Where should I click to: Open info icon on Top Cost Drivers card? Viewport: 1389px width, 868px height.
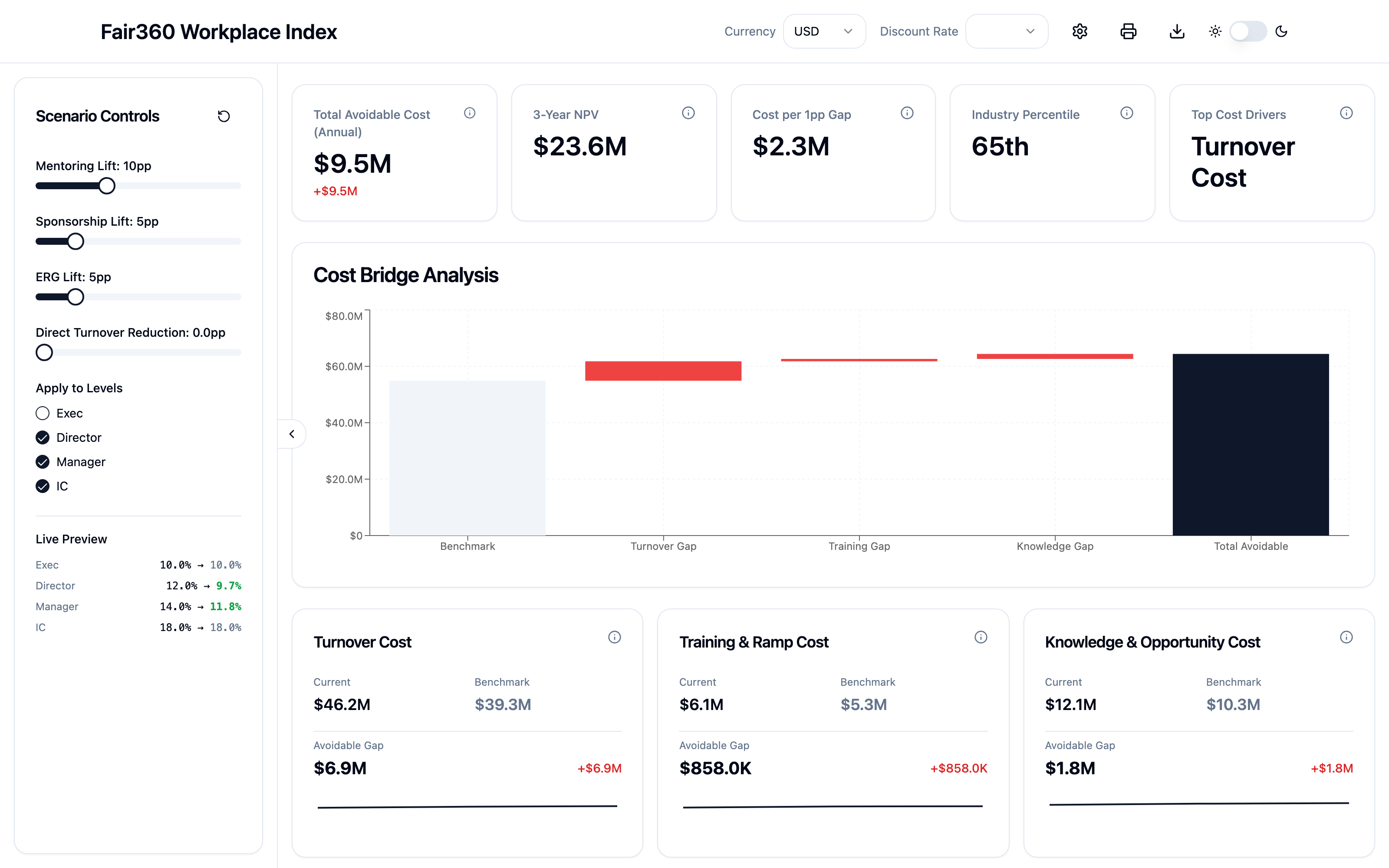click(1346, 113)
